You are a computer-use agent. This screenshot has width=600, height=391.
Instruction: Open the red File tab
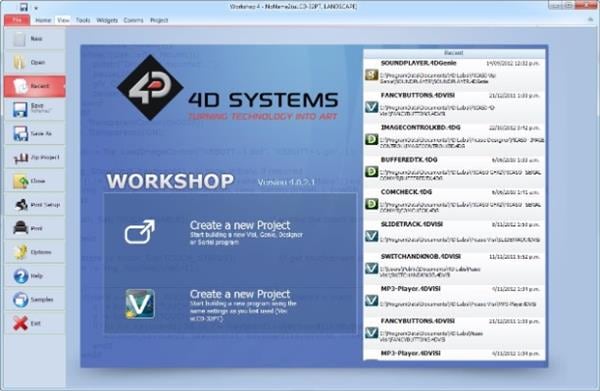[x=17, y=20]
